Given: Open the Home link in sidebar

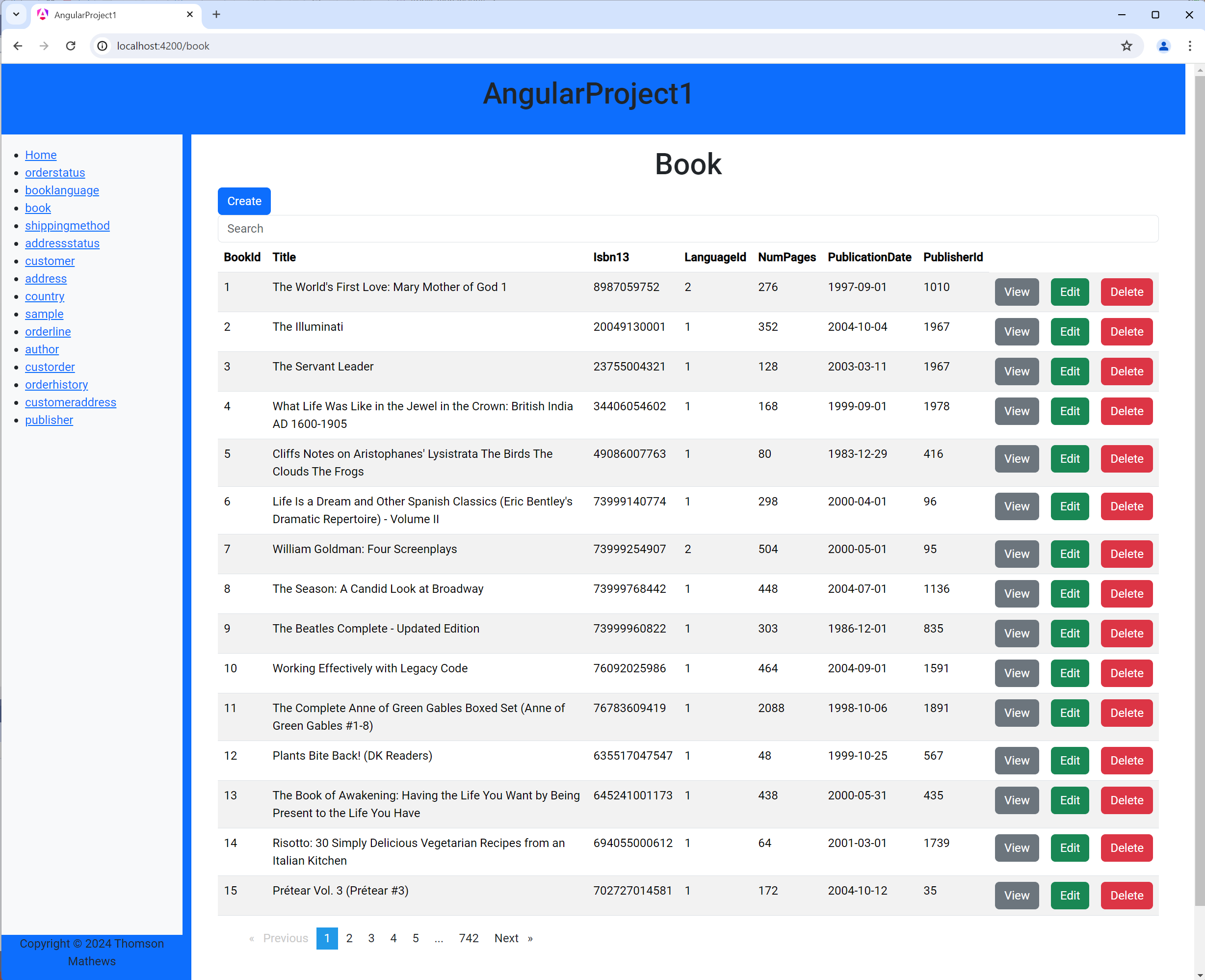Looking at the screenshot, I should (41, 155).
